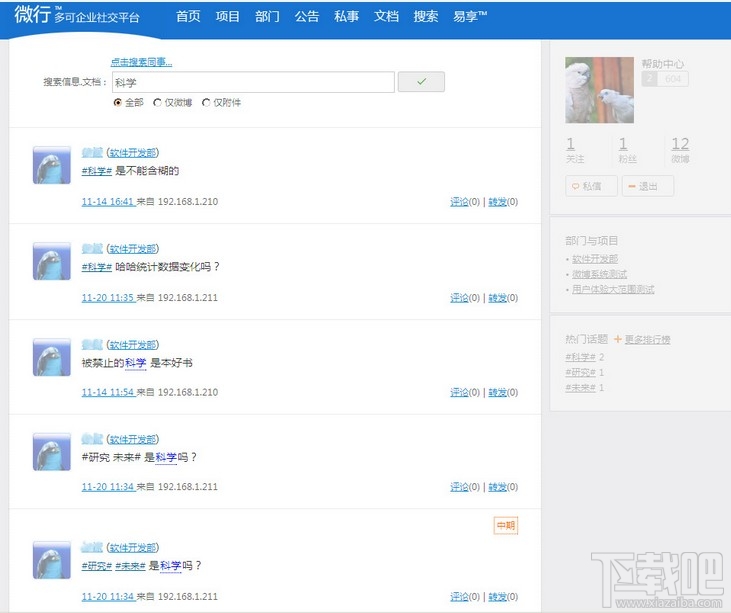Click 转发 on the 11-14 16:41 post
731x613 pixels.
click(497, 202)
